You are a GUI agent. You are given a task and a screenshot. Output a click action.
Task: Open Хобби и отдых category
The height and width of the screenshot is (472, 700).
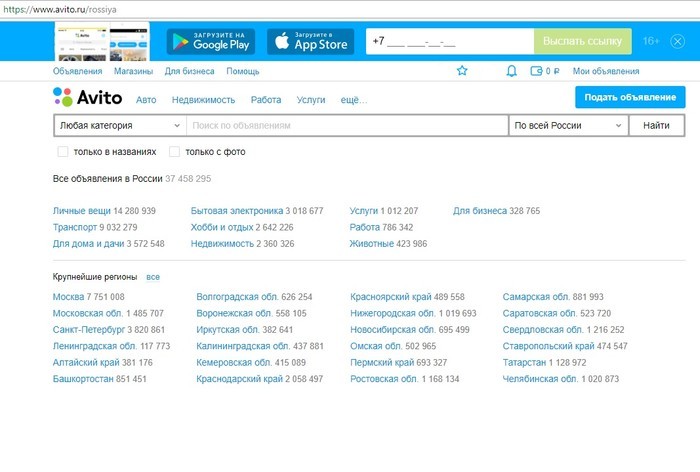pyautogui.click(x=222, y=227)
